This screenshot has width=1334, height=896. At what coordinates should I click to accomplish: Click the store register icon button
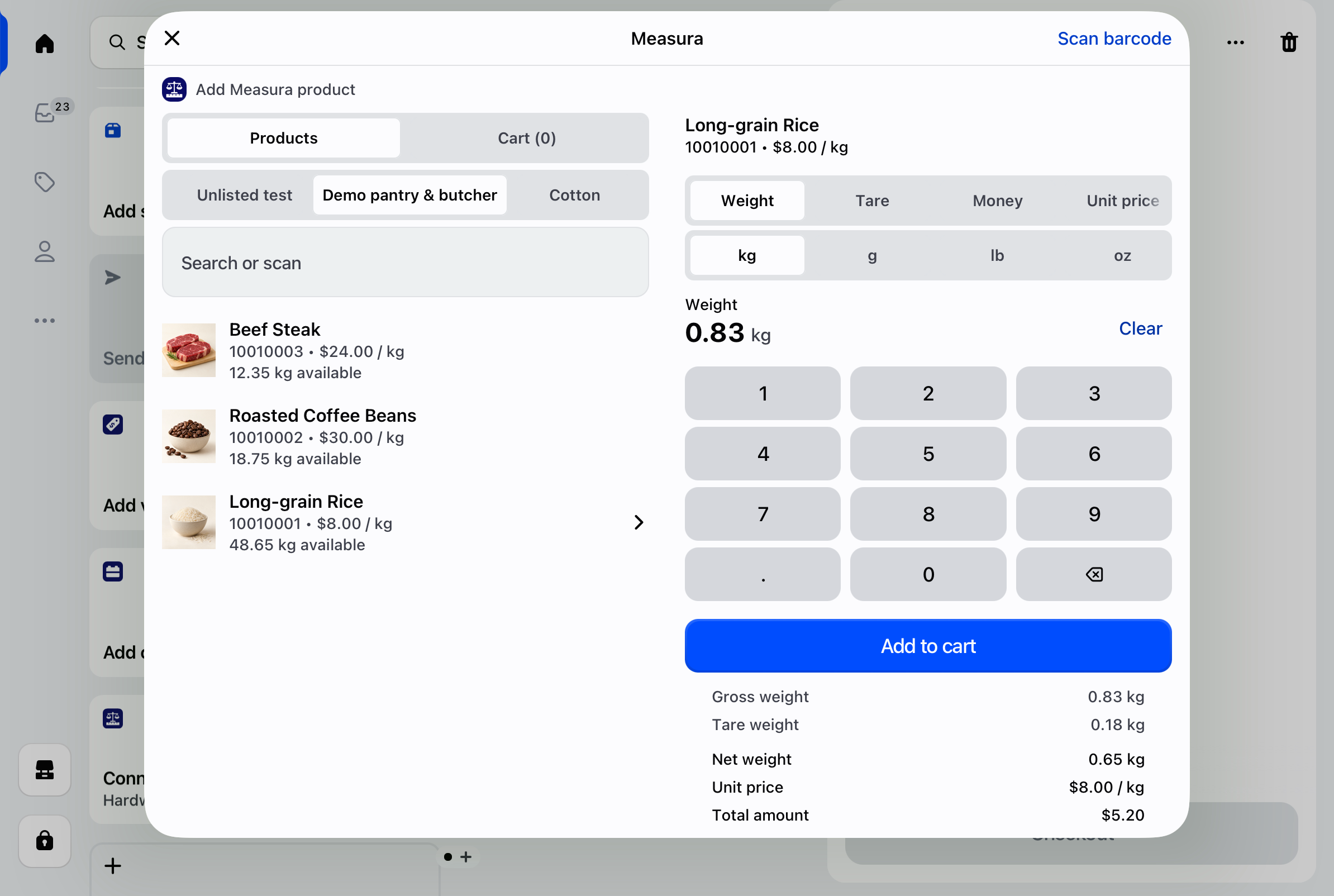tap(45, 770)
